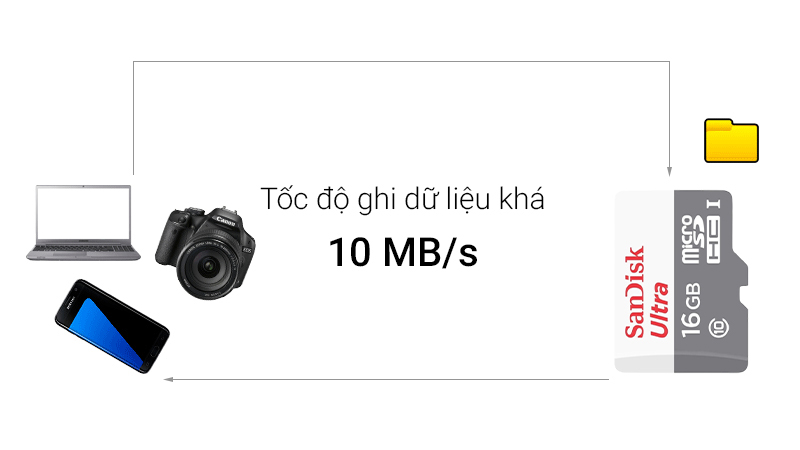
Task: Click the 16 GB capacity label
Action: pos(692,310)
